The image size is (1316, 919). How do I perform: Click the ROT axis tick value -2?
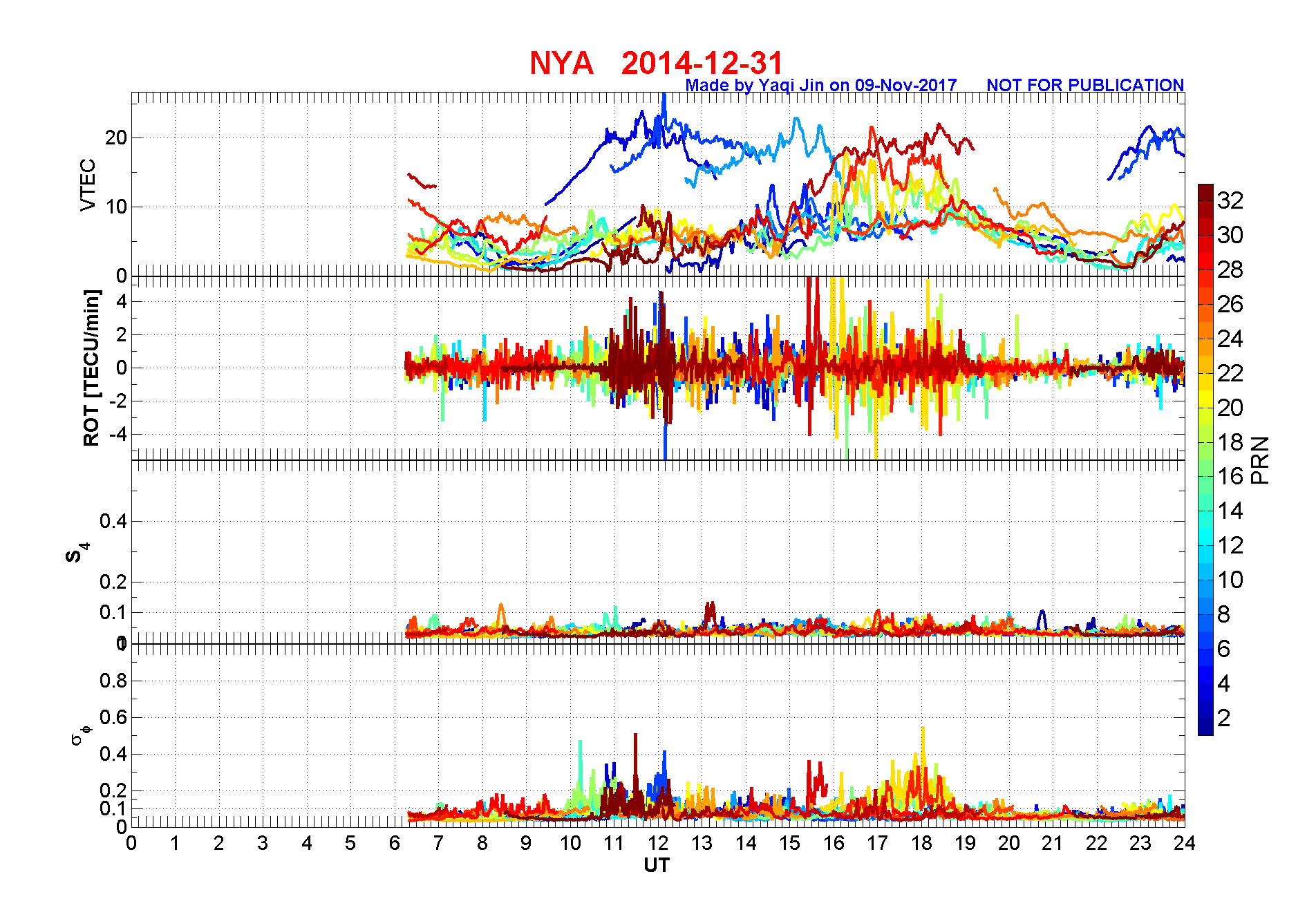[x=118, y=401]
